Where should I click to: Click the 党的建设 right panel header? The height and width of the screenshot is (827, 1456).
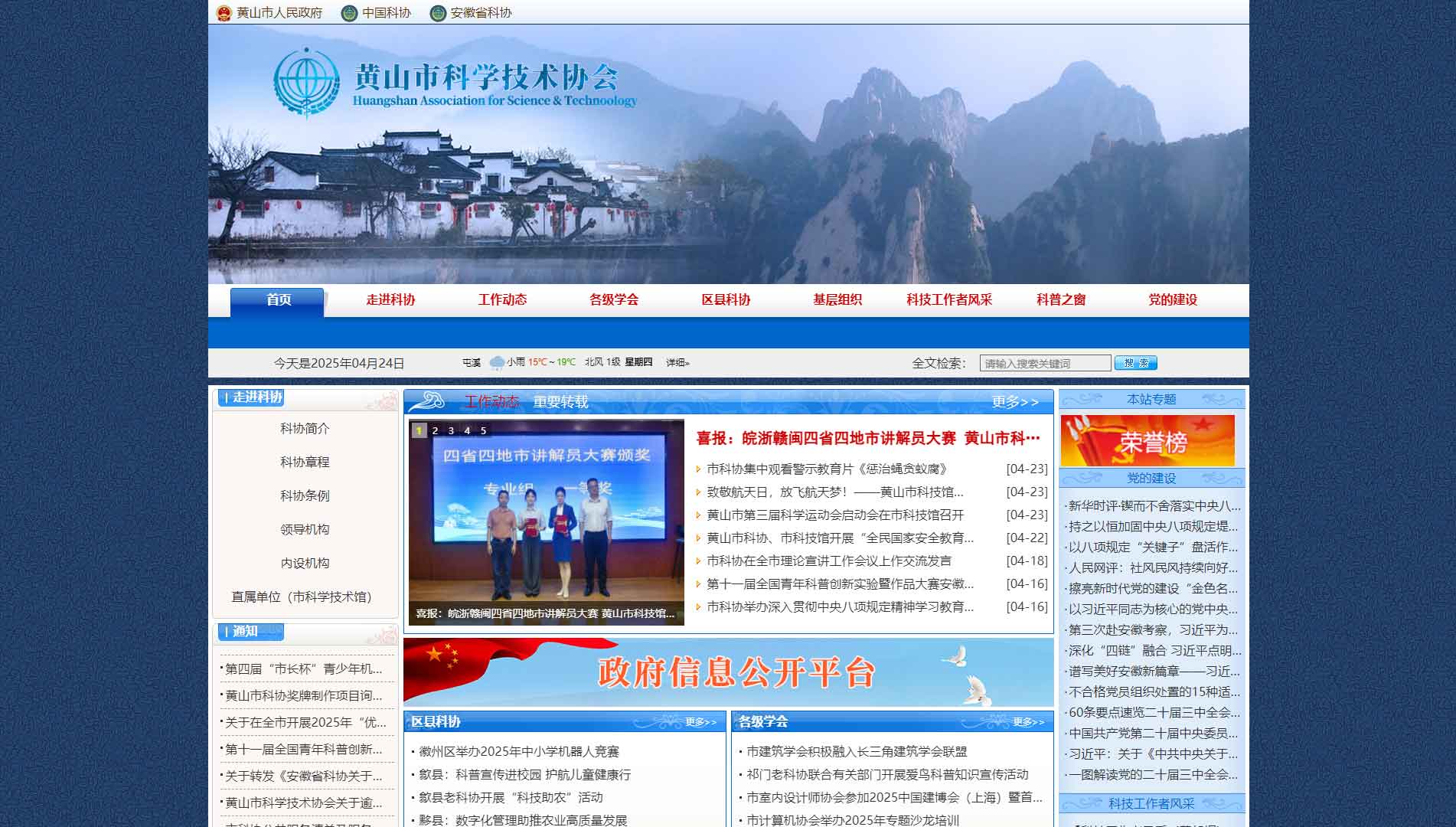click(x=1151, y=479)
